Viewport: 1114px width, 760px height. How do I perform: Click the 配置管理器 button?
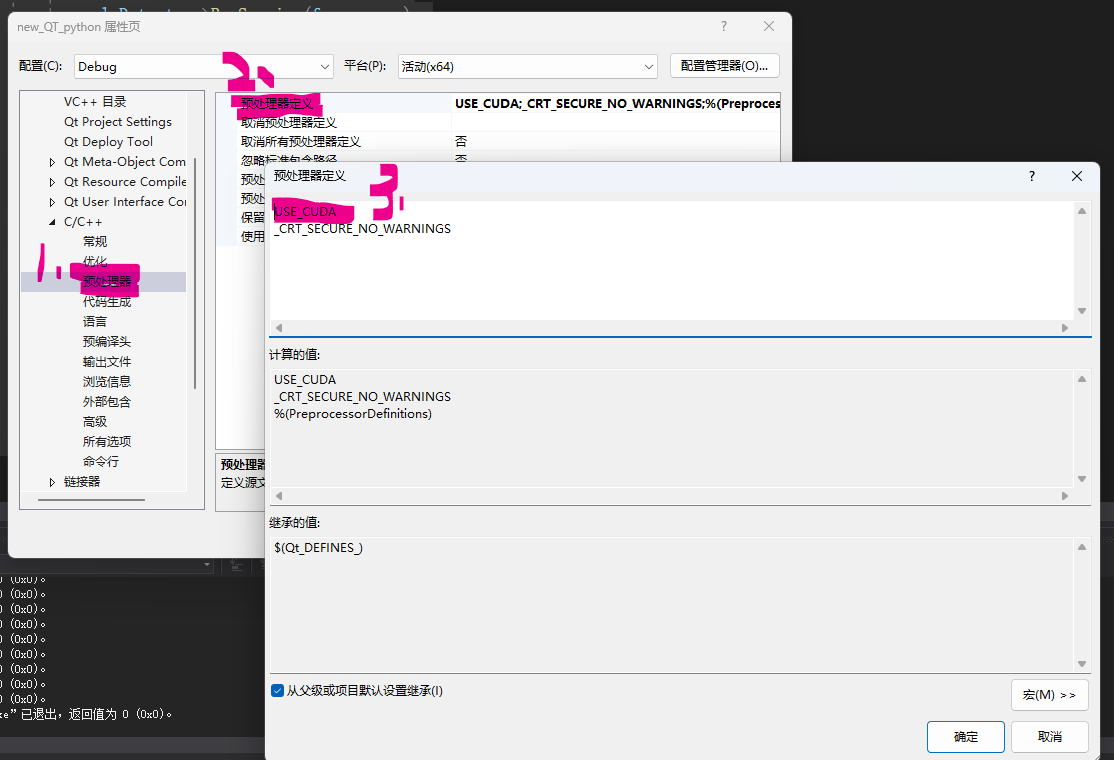coord(723,66)
